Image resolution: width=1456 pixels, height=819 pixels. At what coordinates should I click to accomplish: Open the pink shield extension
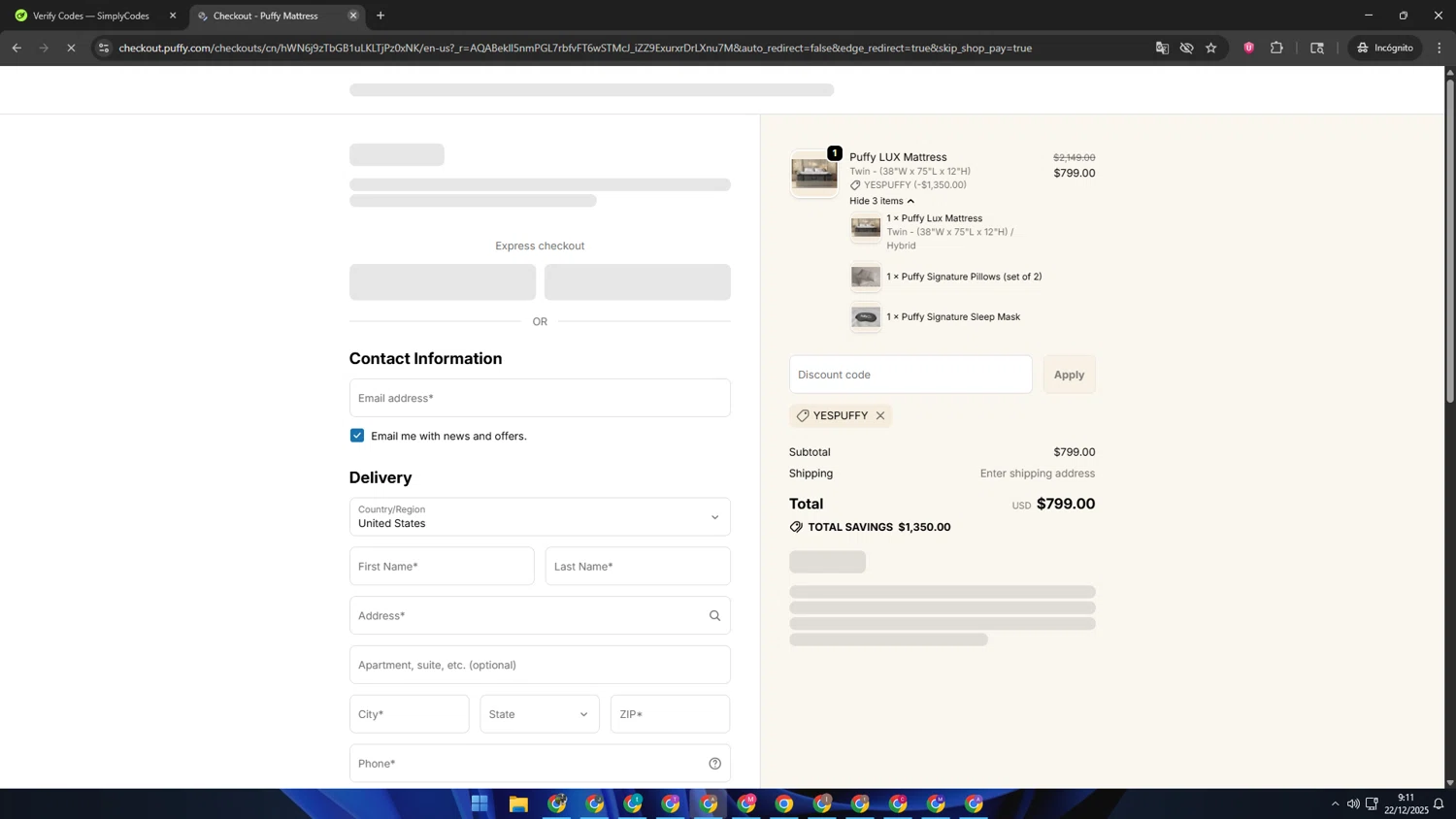pyautogui.click(x=1249, y=48)
